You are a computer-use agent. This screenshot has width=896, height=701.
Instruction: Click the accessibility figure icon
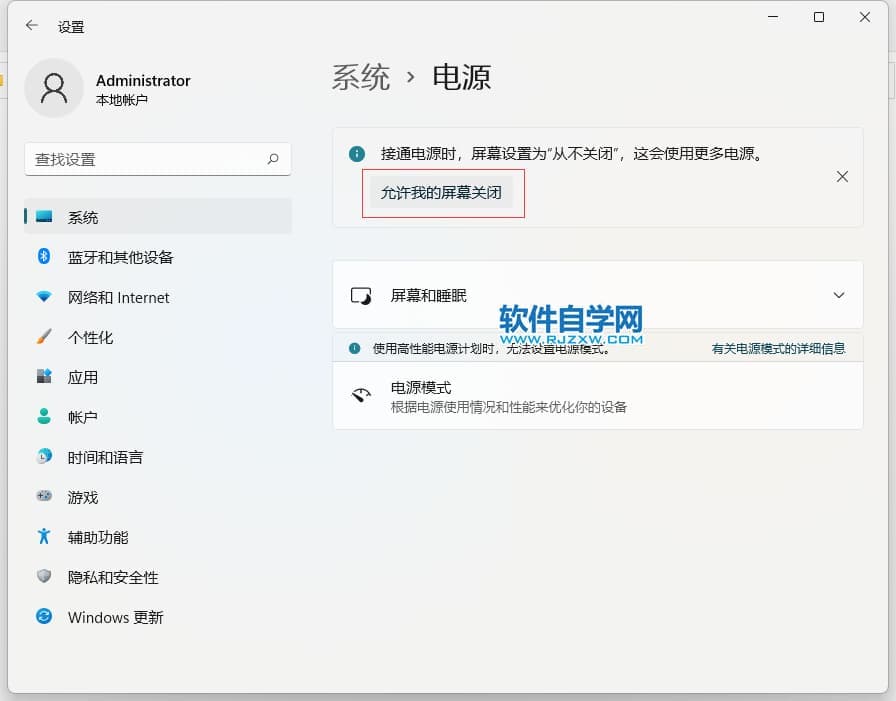click(44, 537)
